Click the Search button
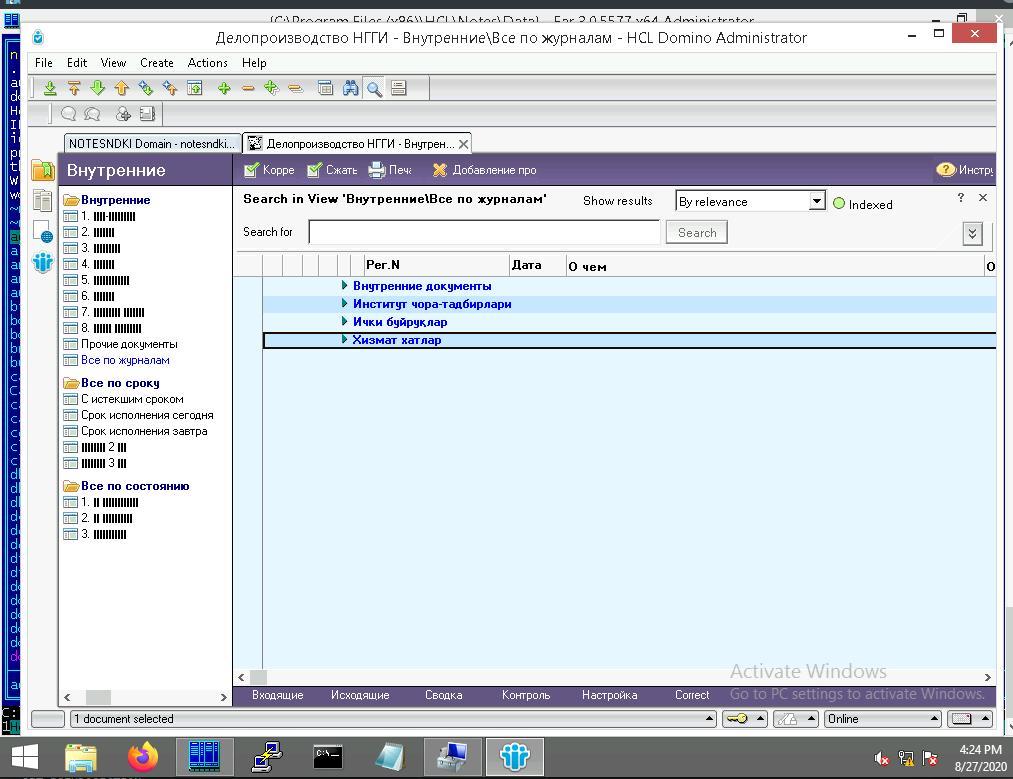The image size is (1013, 779). 696,233
